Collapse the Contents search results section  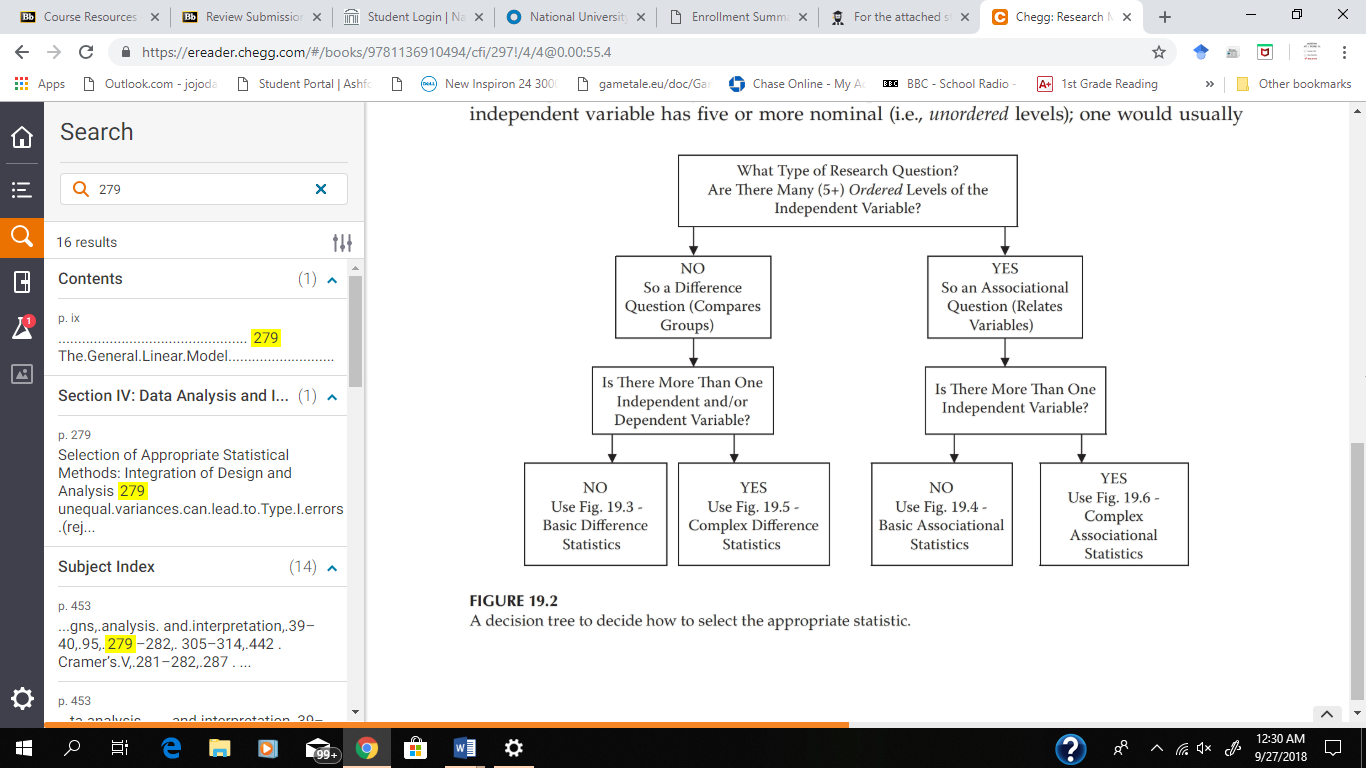pyautogui.click(x=331, y=278)
